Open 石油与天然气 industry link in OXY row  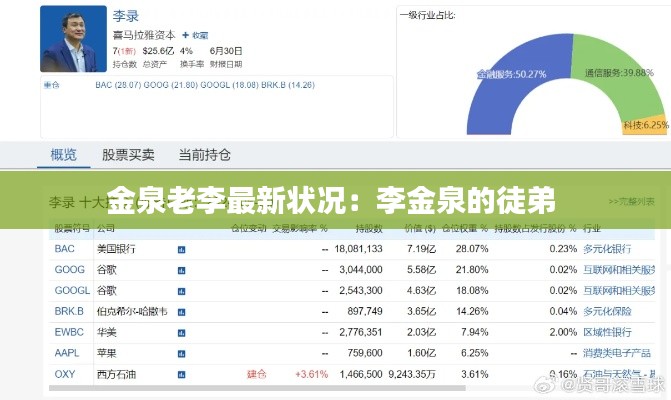point(619,374)
